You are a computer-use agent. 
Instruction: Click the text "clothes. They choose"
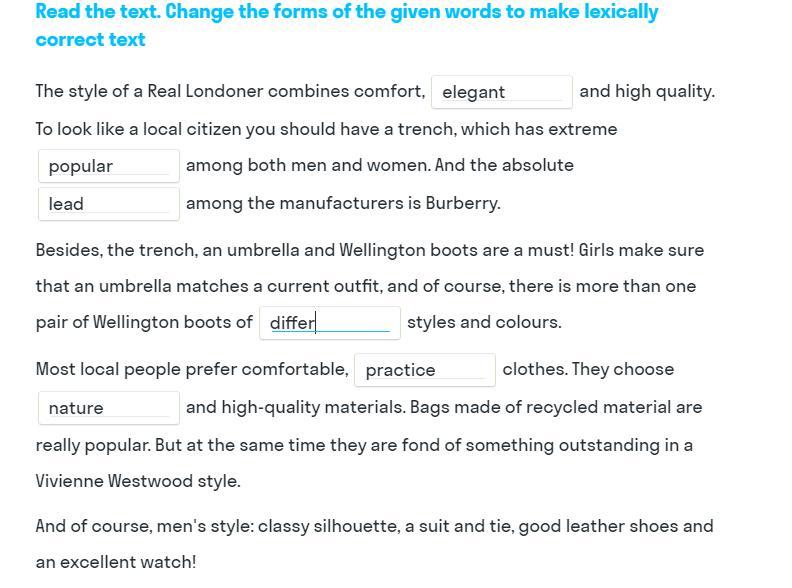(x=588, y=369)
